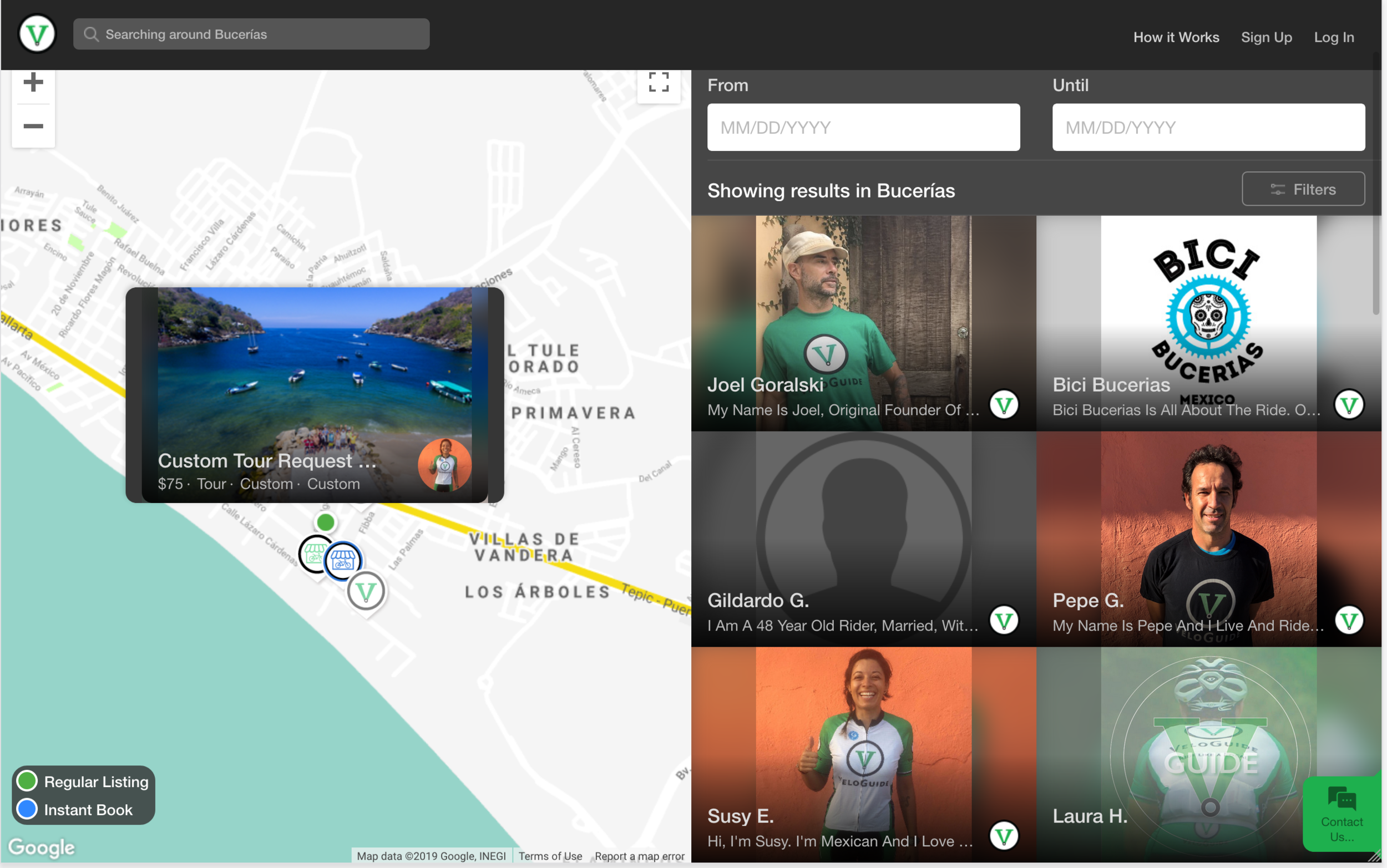
Task: Open Bici Bucerias listing
Action: pos(1208,323)
